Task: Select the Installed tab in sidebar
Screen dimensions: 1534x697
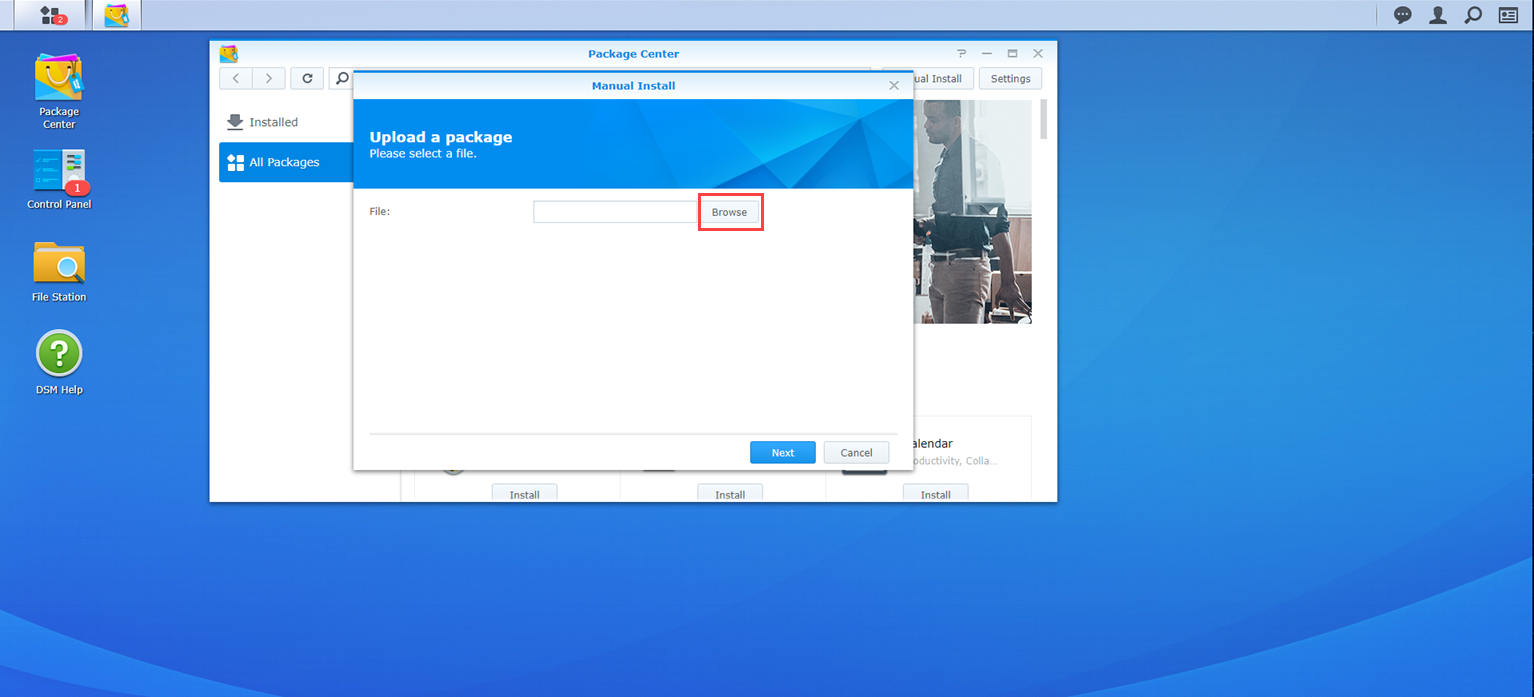Action: tap(273, 122)
